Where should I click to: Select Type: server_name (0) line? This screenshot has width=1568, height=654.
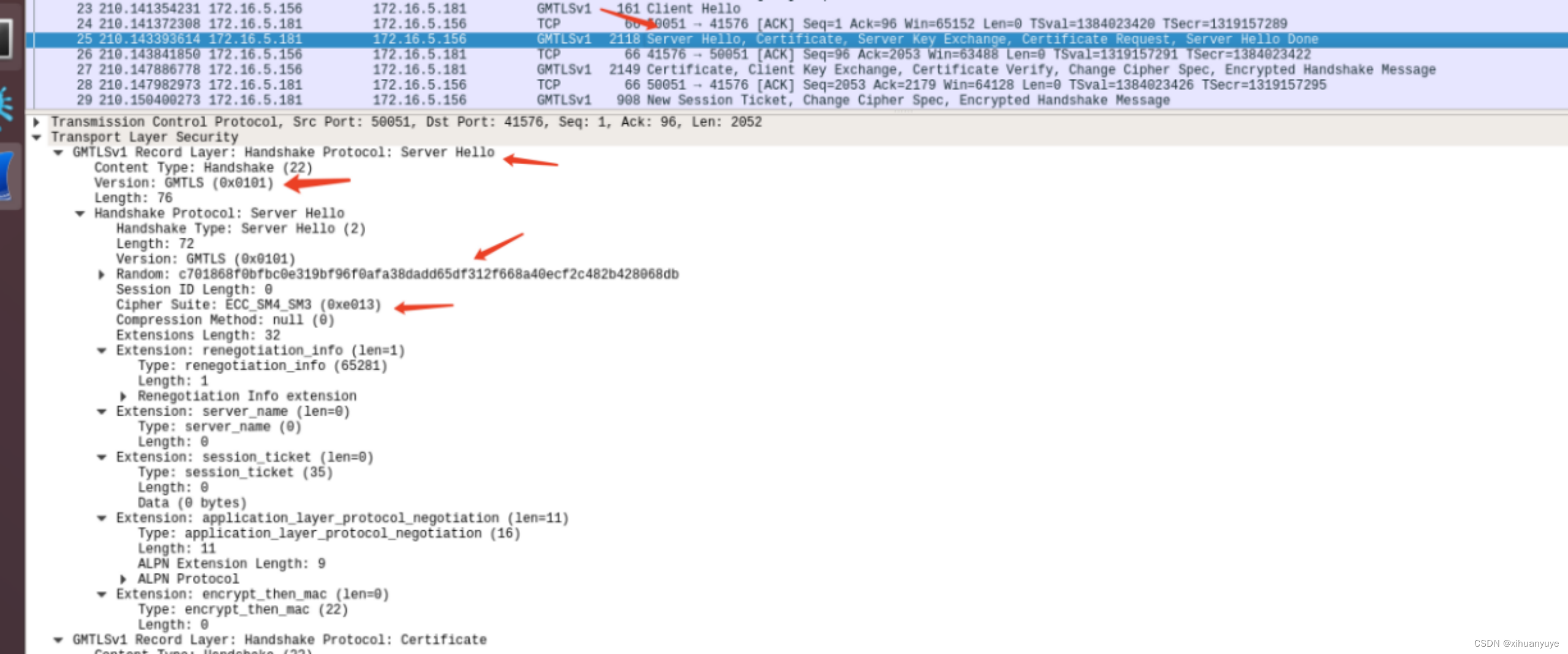tap(220, 427)
